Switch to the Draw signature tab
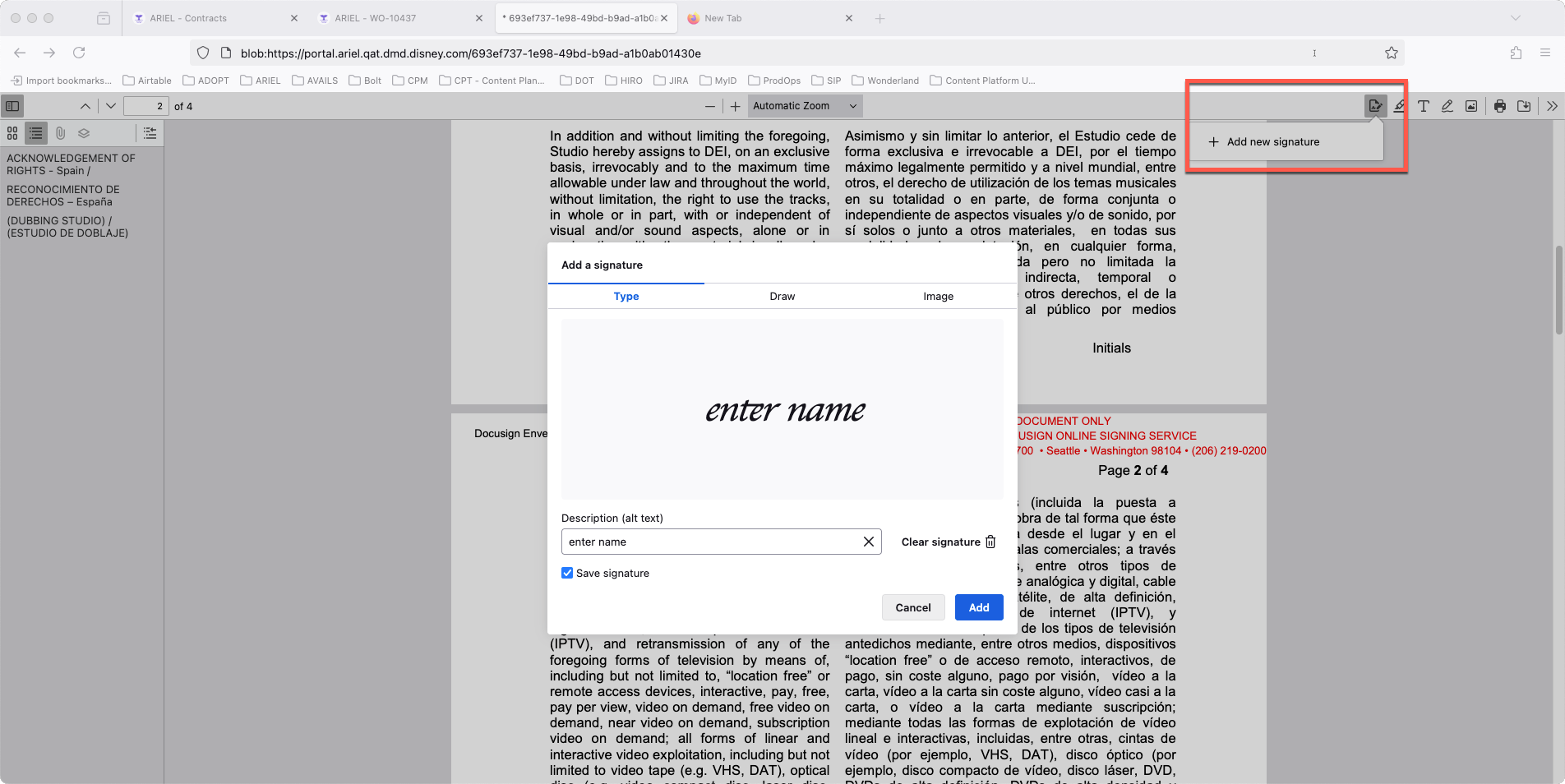Image resolution: width=1565 pixels, height=784 pixels. pos(782,297)
